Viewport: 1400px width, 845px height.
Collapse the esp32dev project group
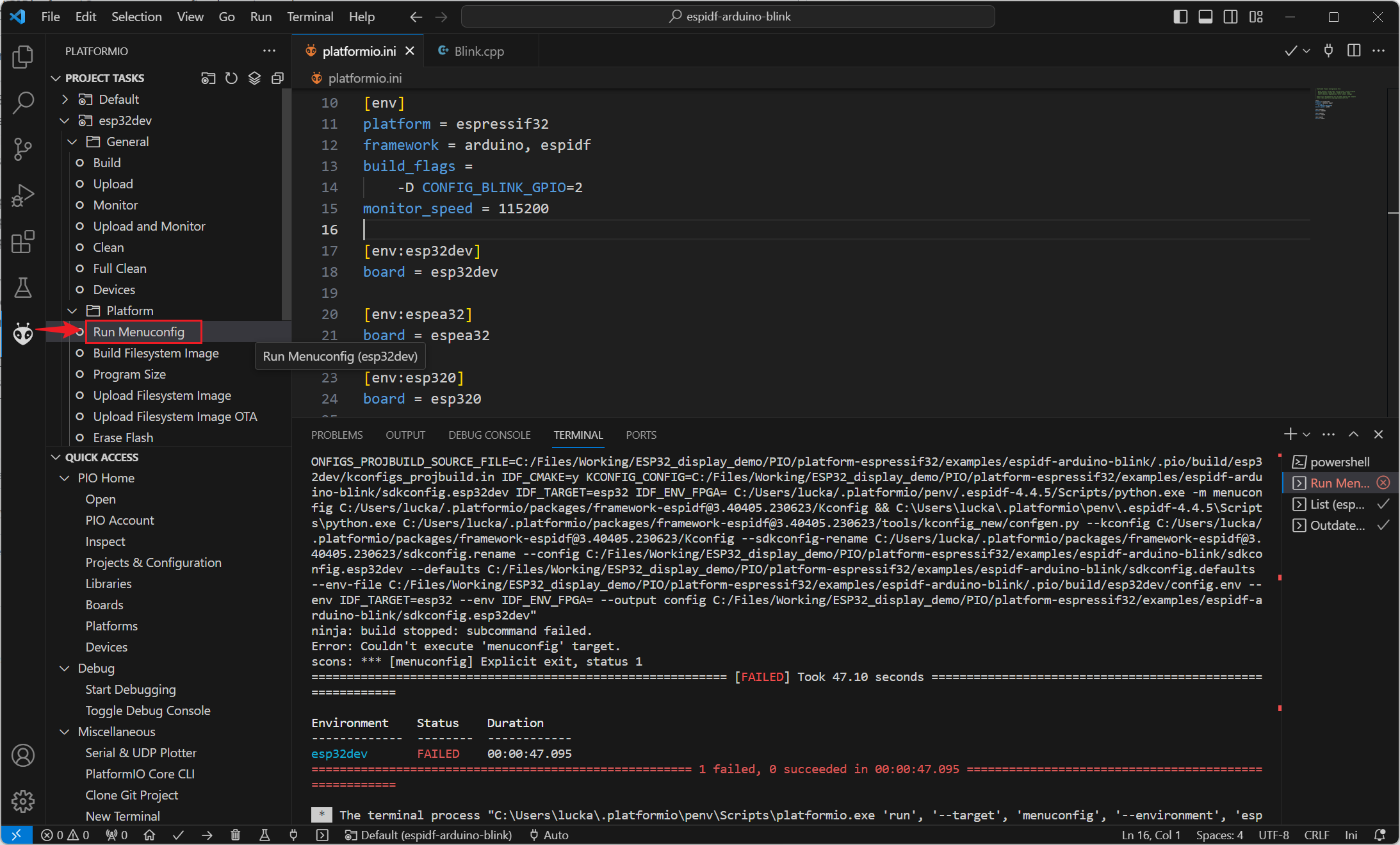(64, 120)
